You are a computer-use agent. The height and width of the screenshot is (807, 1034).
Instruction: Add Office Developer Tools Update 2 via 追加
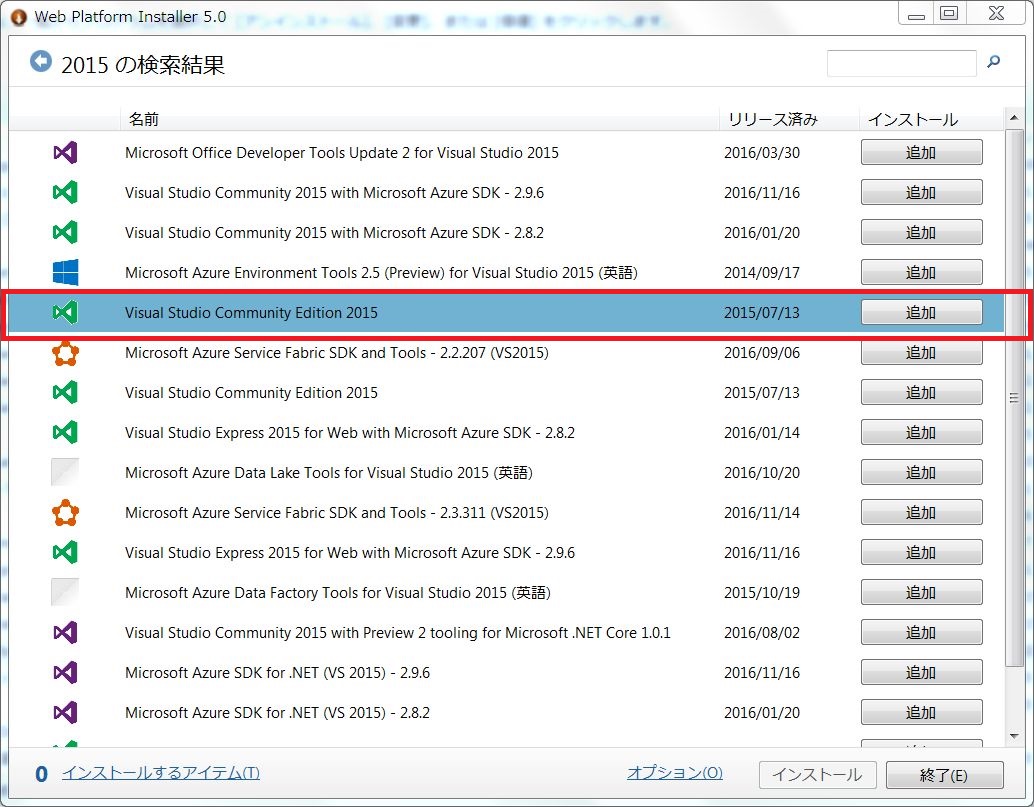pyautogui.click(x=921, y=152)
